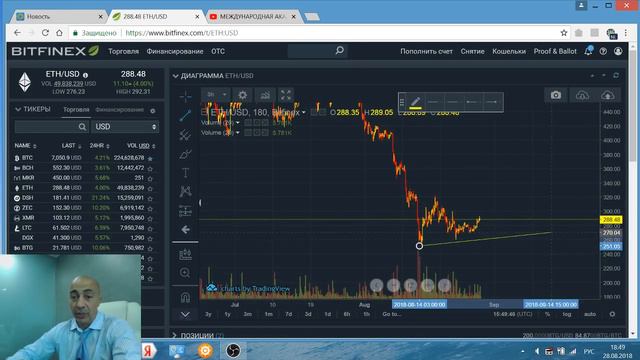Screen dimensions: 640x360
Task: Switch to the Новость browser tab
Action: coord(59,17)
